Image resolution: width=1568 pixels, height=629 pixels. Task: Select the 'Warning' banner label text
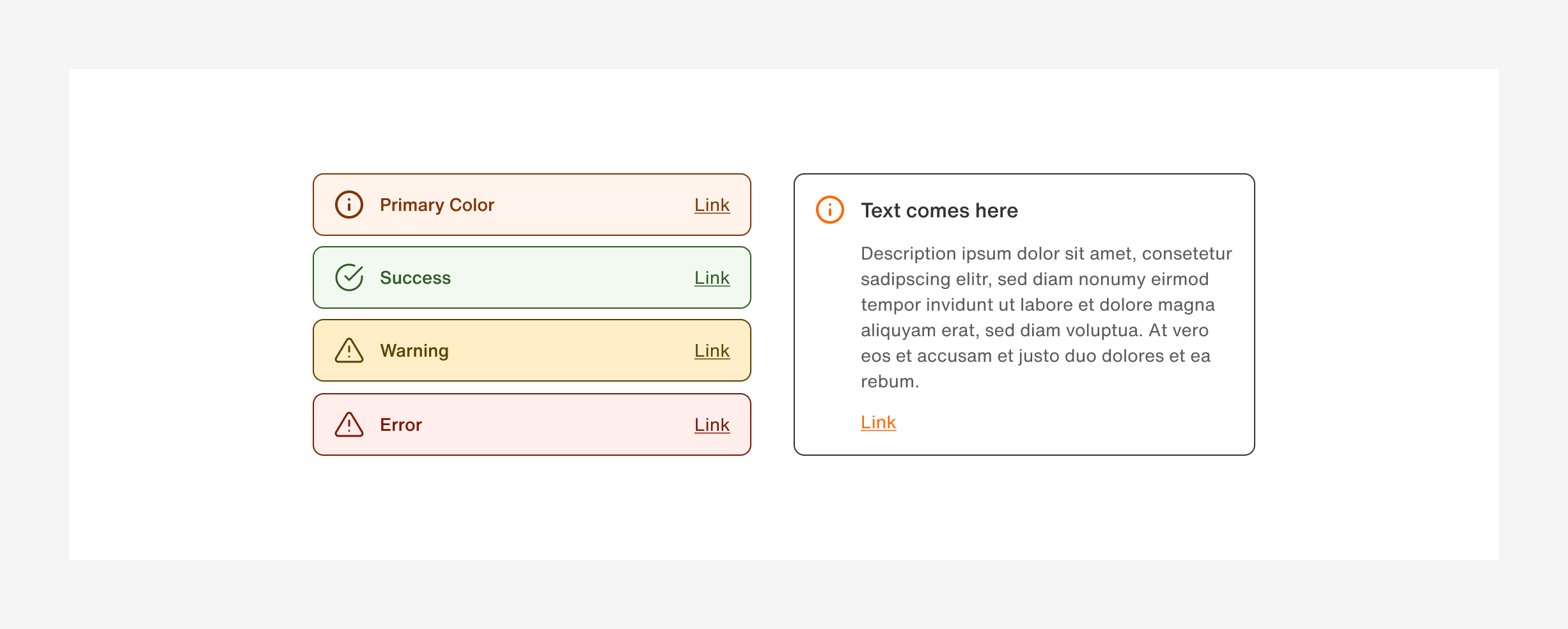414,351
